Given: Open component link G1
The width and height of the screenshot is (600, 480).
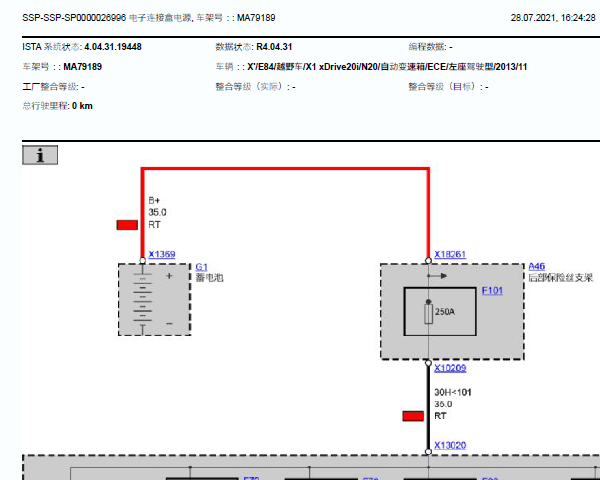Looking at the screenshot, I should [x=201, y=267].
